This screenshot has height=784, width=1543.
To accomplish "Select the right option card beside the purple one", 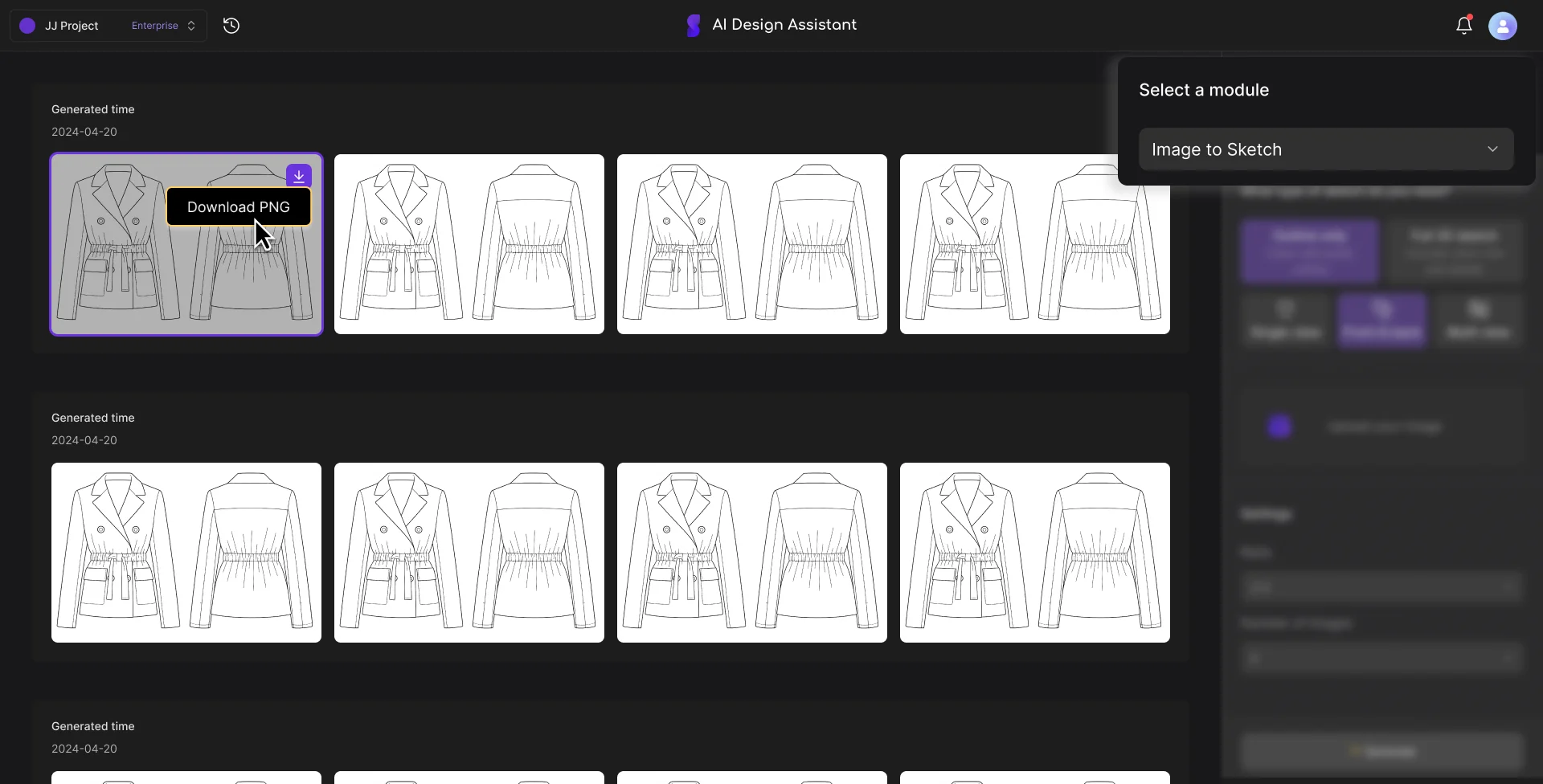I will 1455,251.
